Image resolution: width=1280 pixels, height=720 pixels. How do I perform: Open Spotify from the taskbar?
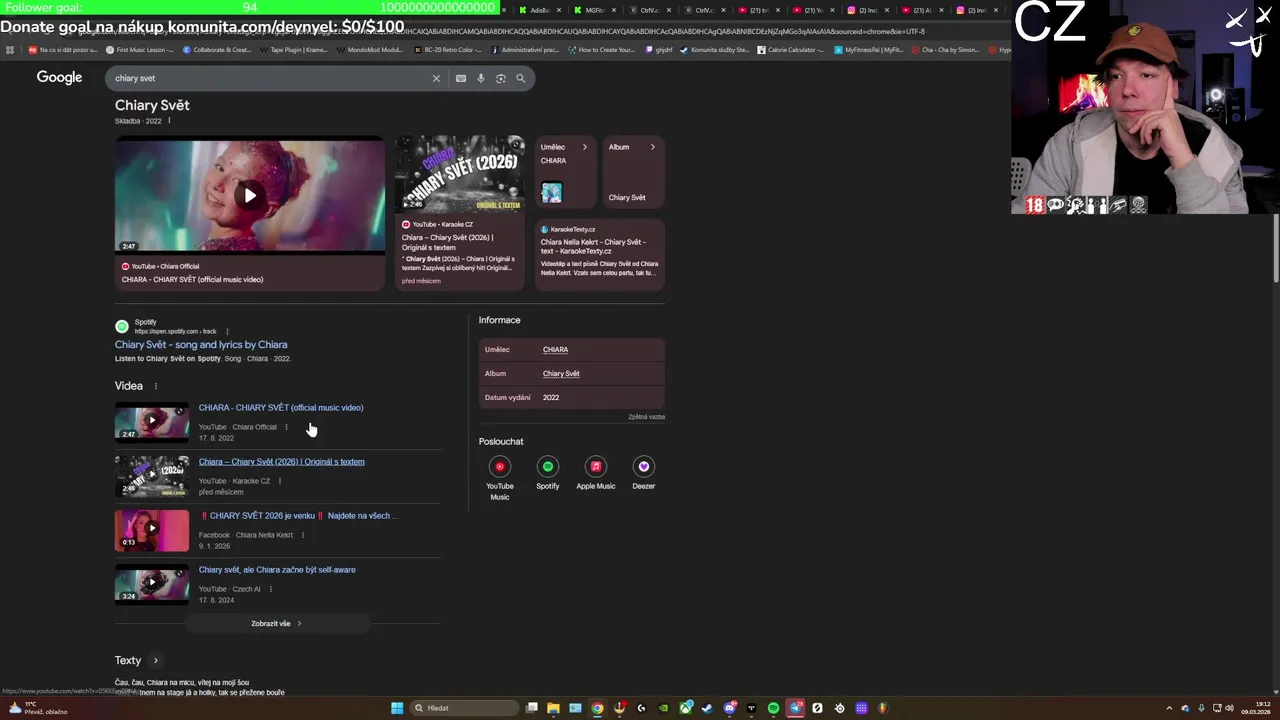tap(773, 708)
